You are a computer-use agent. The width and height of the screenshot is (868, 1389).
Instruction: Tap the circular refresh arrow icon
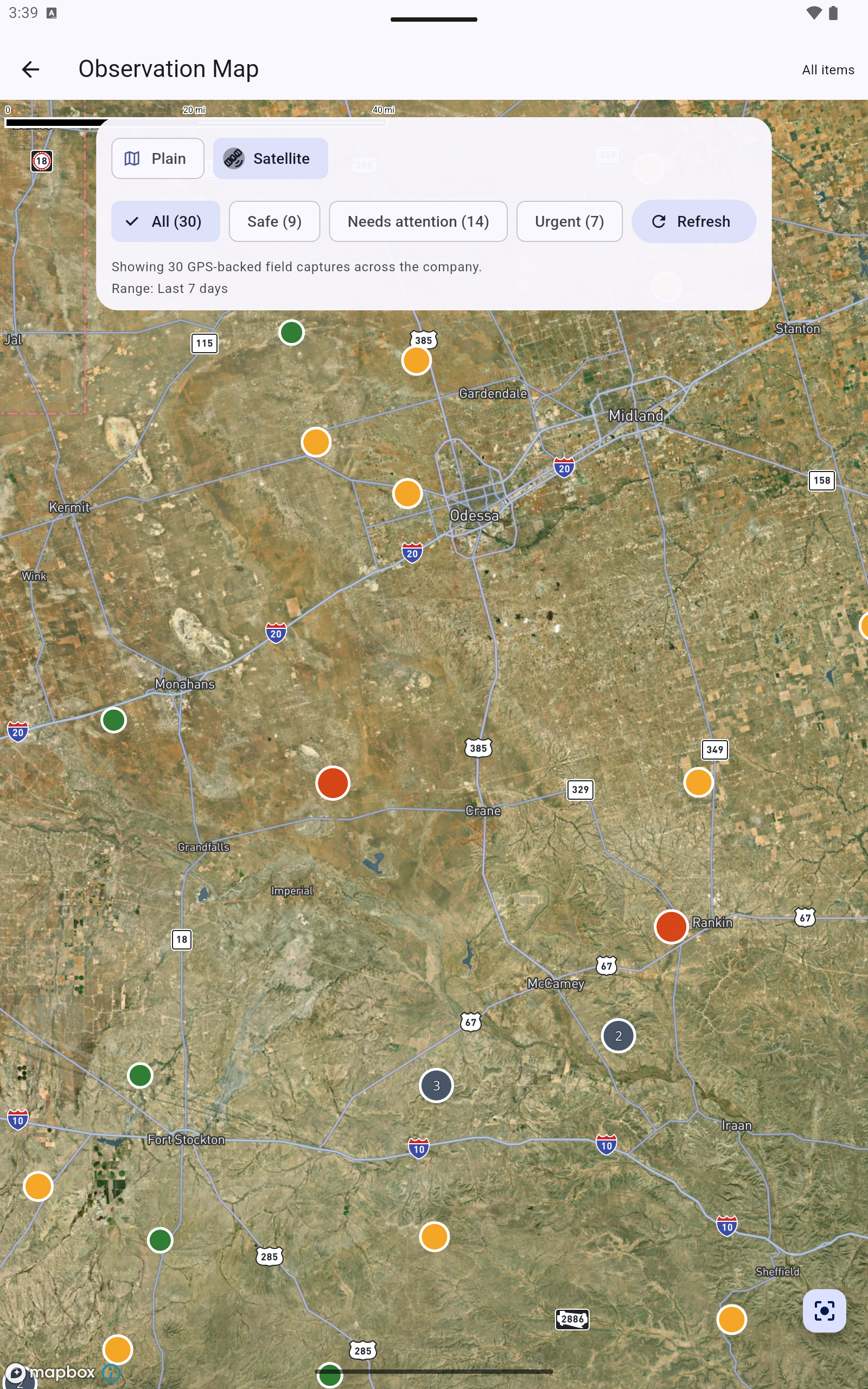click(659, 221)
